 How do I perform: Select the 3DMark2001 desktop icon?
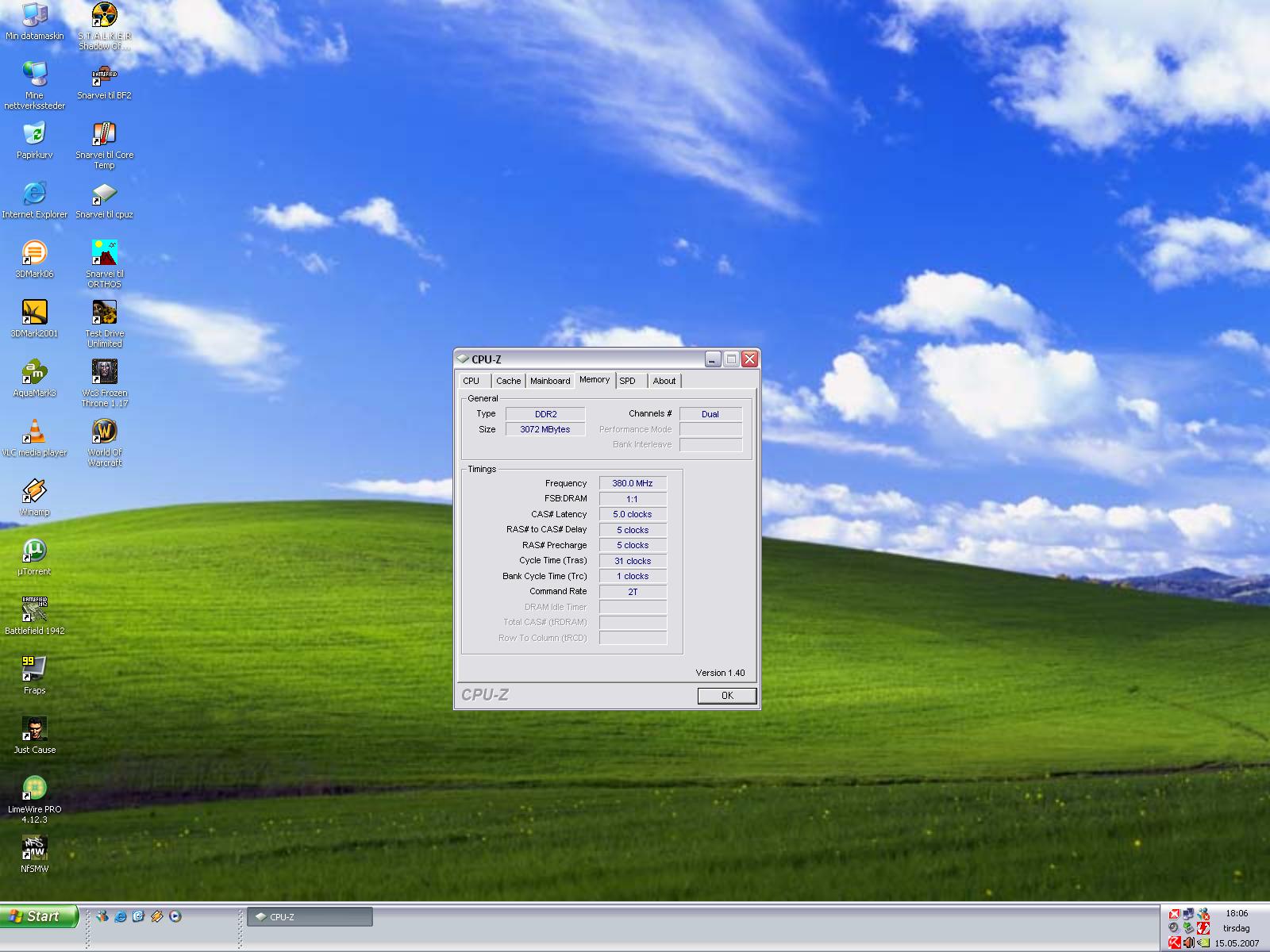pos(34,319)
